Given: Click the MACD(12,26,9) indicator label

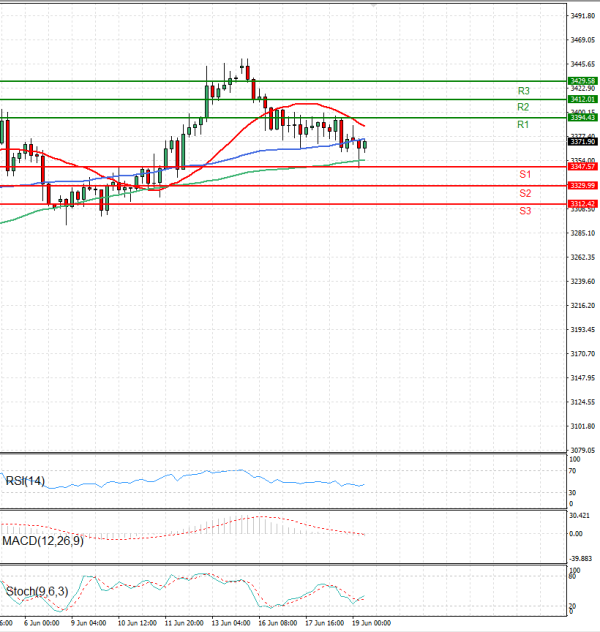Looking at the screenshot, I should (42, 541).
